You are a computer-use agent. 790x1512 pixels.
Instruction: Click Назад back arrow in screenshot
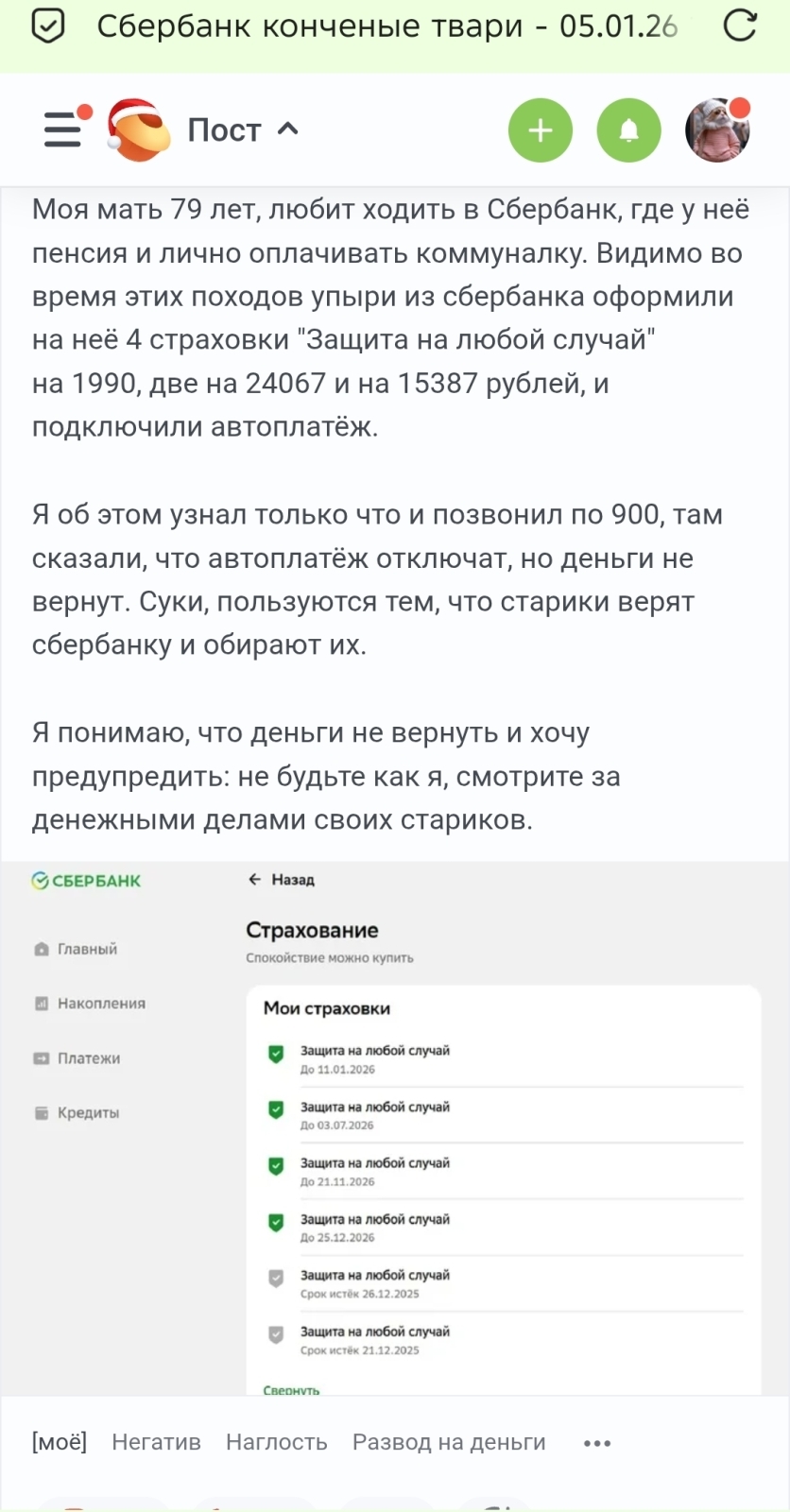tap(281, 880)
